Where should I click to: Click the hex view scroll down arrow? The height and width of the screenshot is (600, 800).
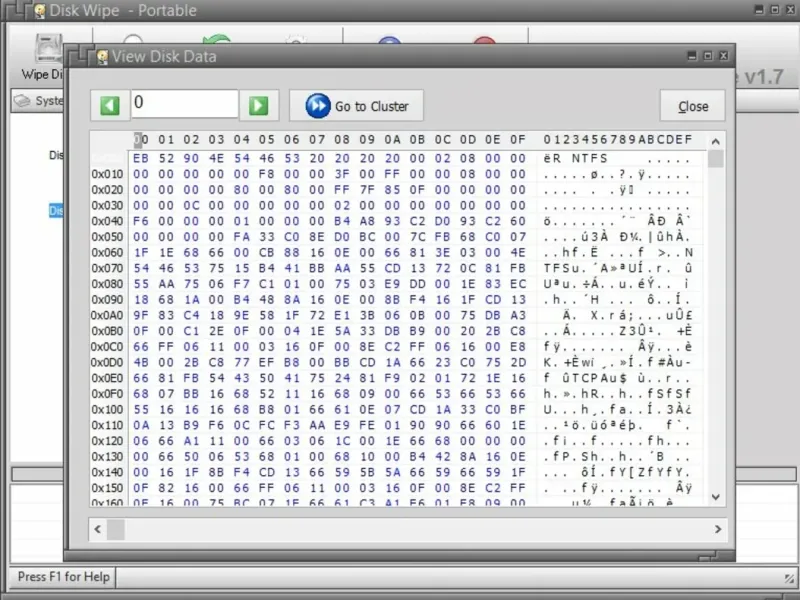pos(715,497)
